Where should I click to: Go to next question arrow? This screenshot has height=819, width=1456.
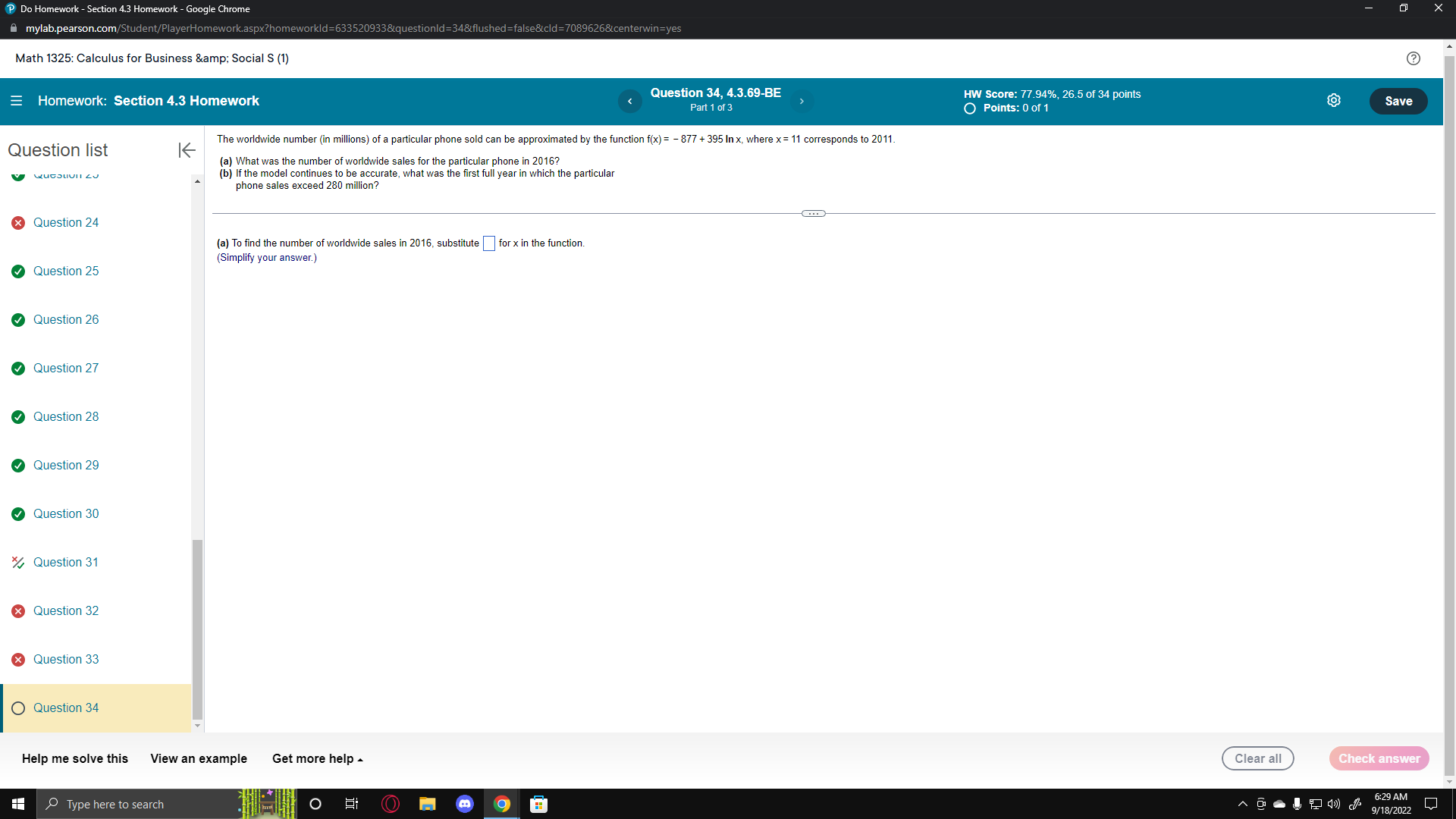click(802, 101)
